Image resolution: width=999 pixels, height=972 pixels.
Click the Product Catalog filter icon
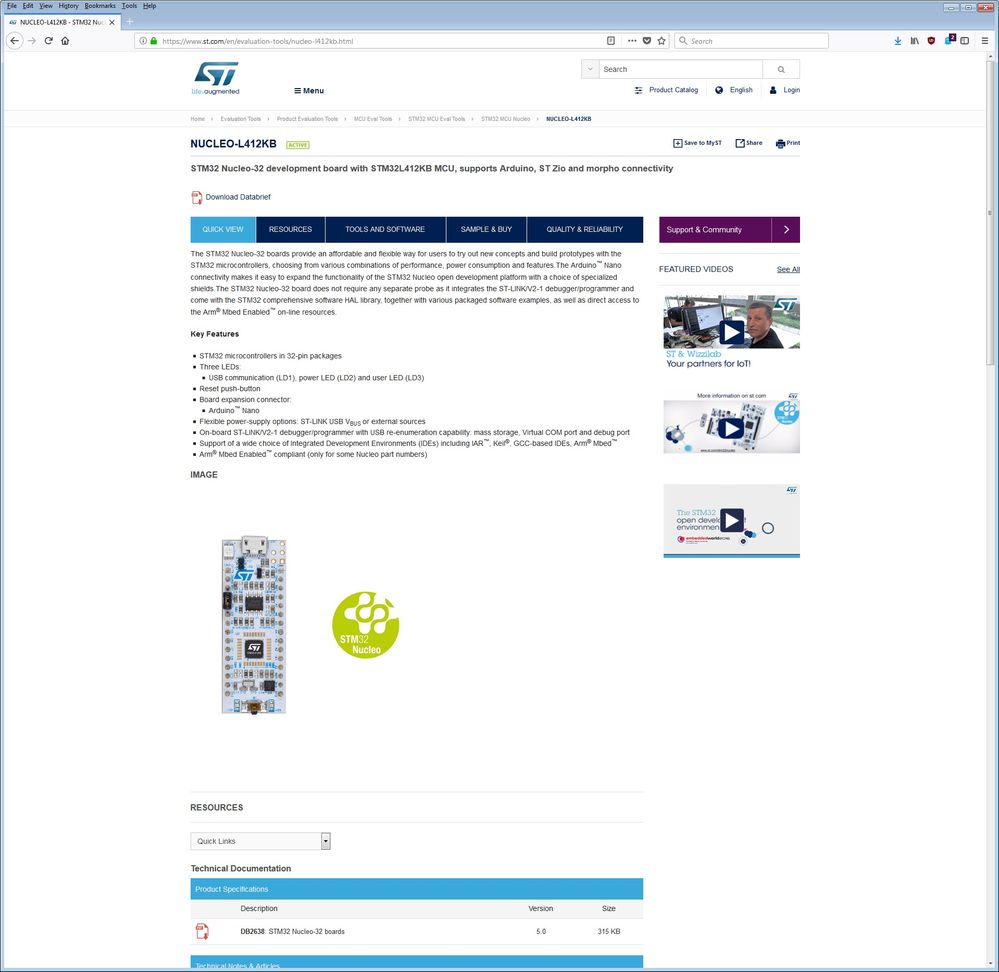click(x=638, y=90)
